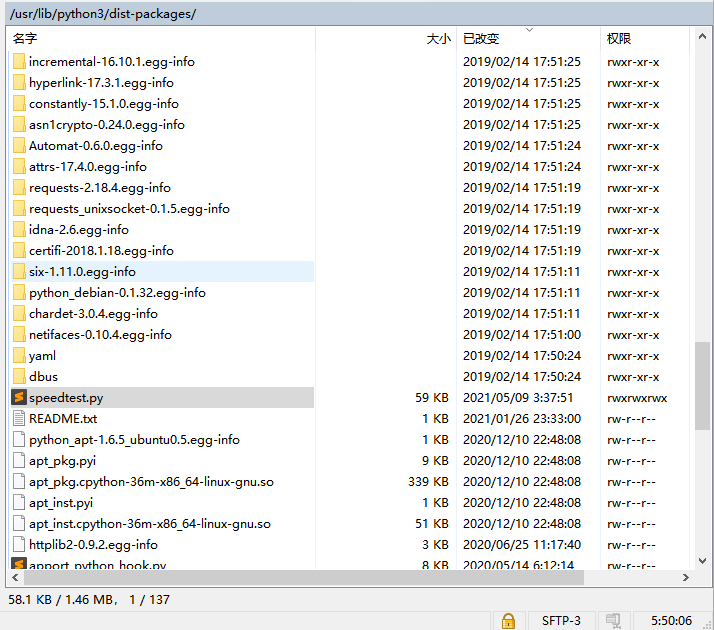This screenshot has height=630, width=714.
Task: Click the 58.1 KB / 1.46 MB status text
Action: click(x=89, y=600)
